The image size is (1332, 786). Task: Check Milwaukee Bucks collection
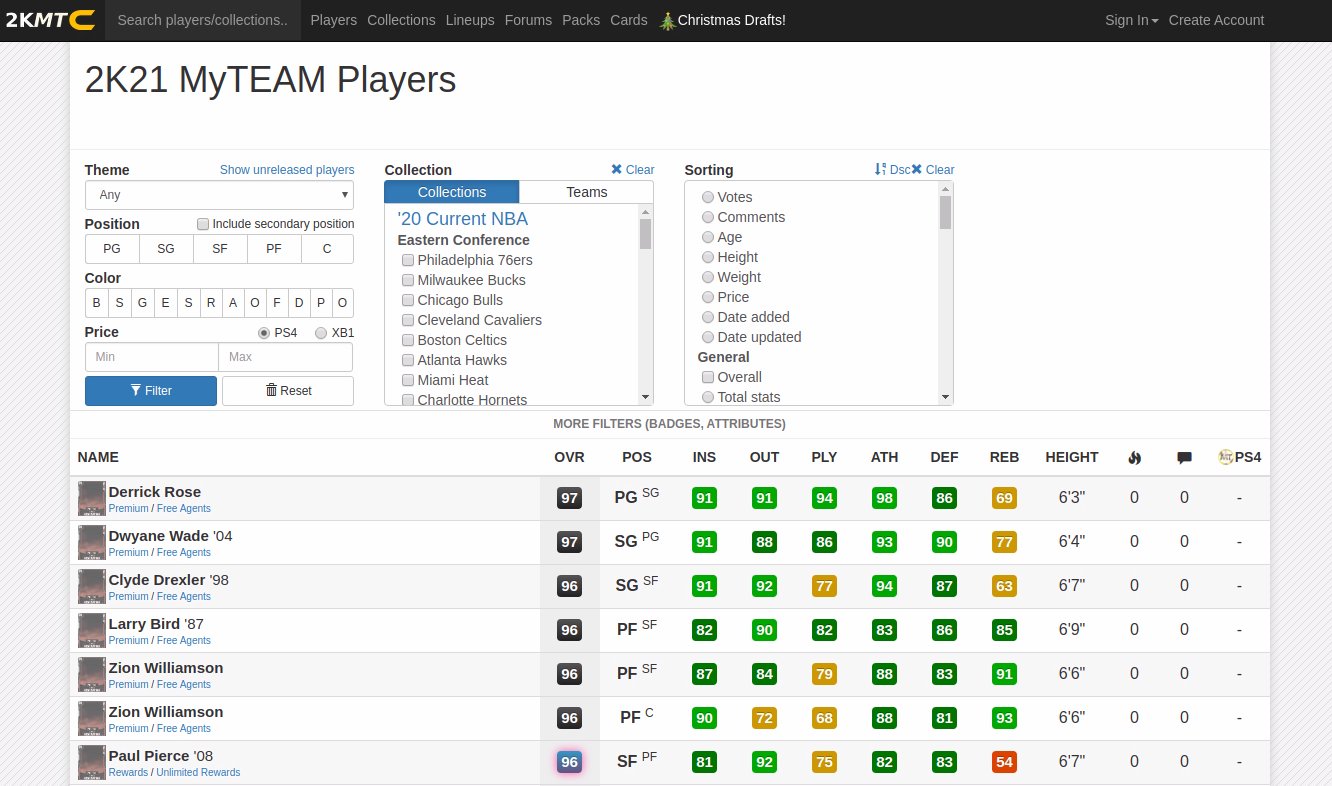(408, 280)
